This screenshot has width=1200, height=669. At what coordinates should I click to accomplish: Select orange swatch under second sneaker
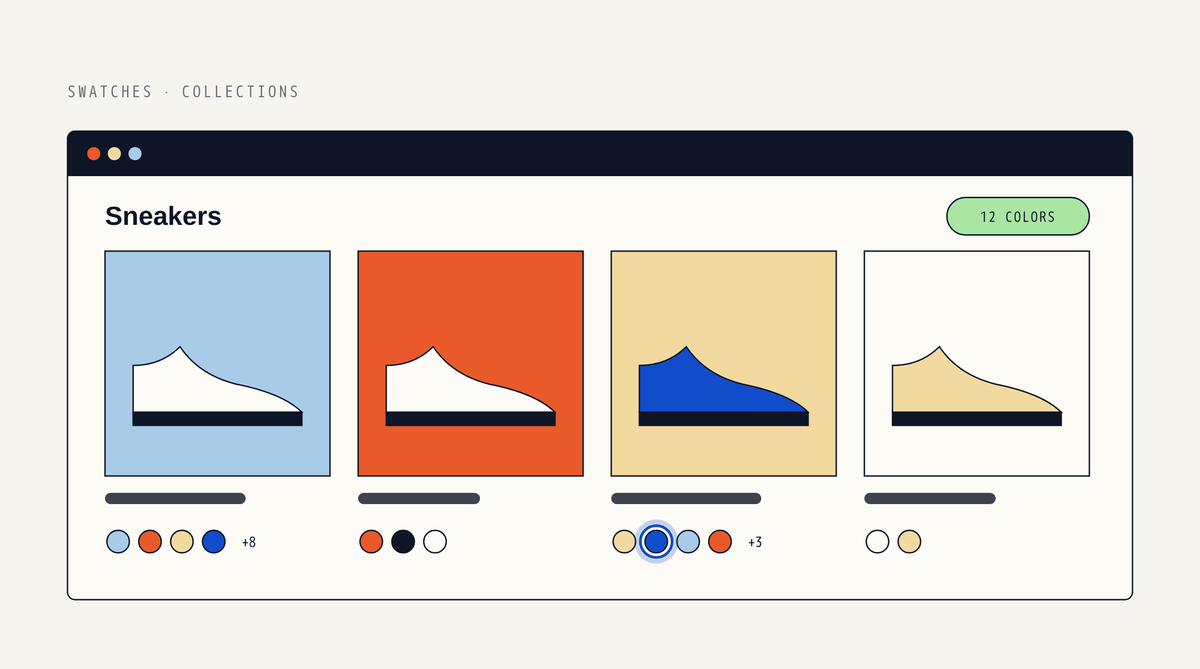371,542
